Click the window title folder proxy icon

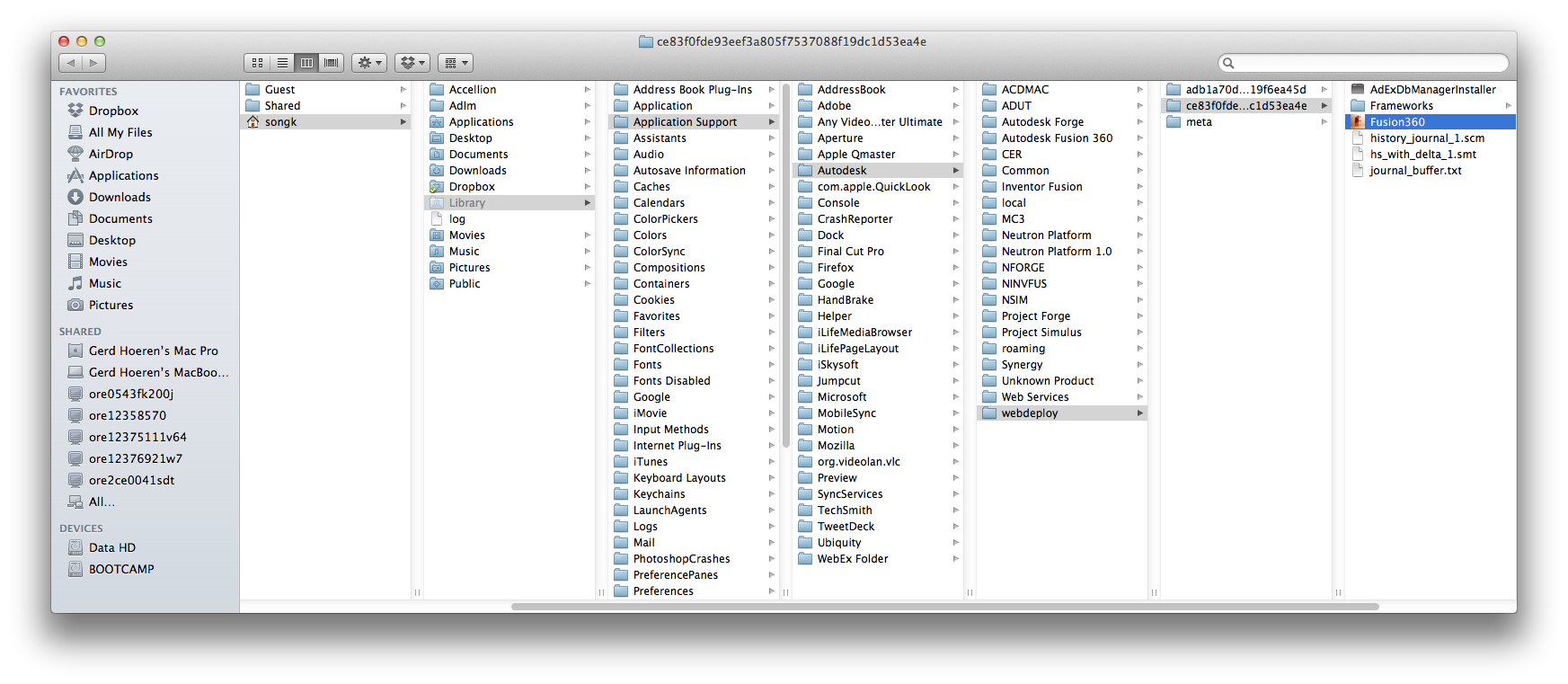pos(645,41)
